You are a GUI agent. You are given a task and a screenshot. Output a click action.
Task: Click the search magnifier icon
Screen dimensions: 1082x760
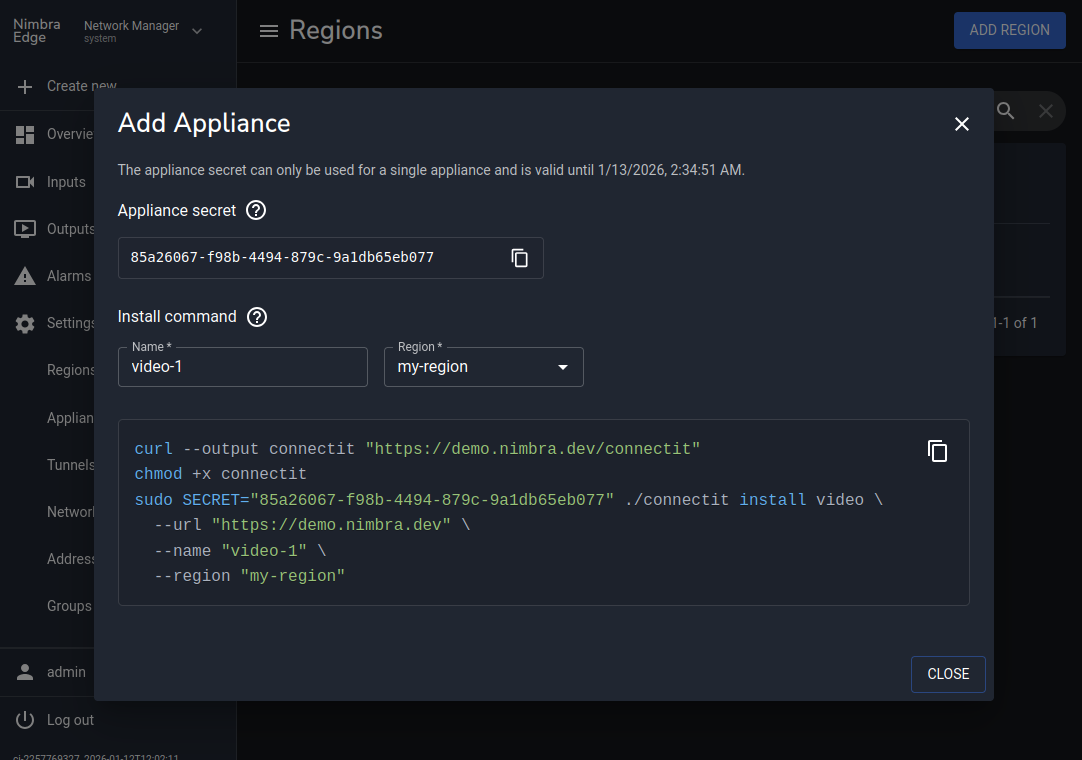tap(1006, 111)
